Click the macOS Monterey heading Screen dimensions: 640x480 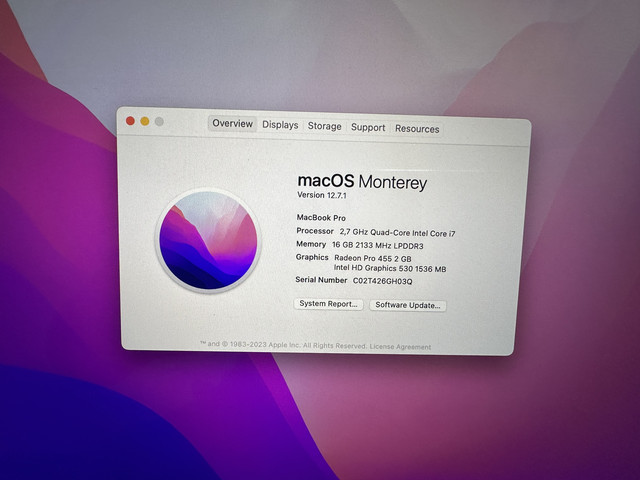coord(362,182)
